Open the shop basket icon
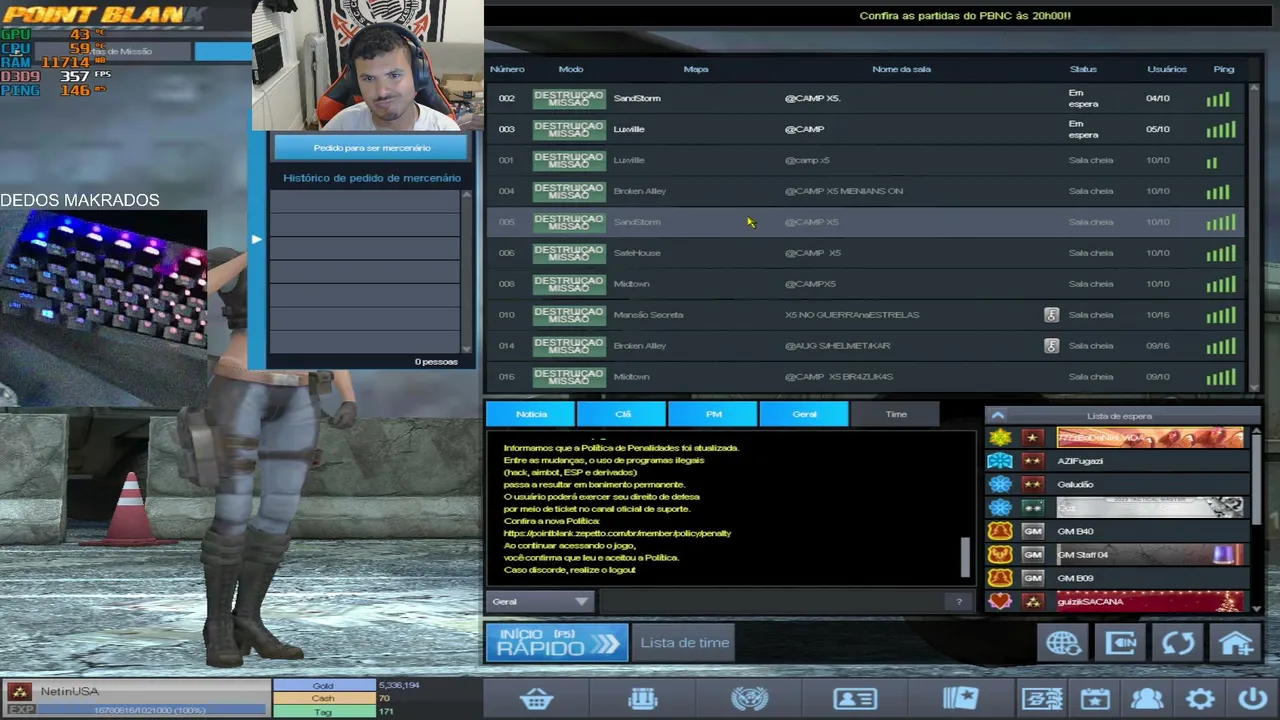 tap(537, 699)
